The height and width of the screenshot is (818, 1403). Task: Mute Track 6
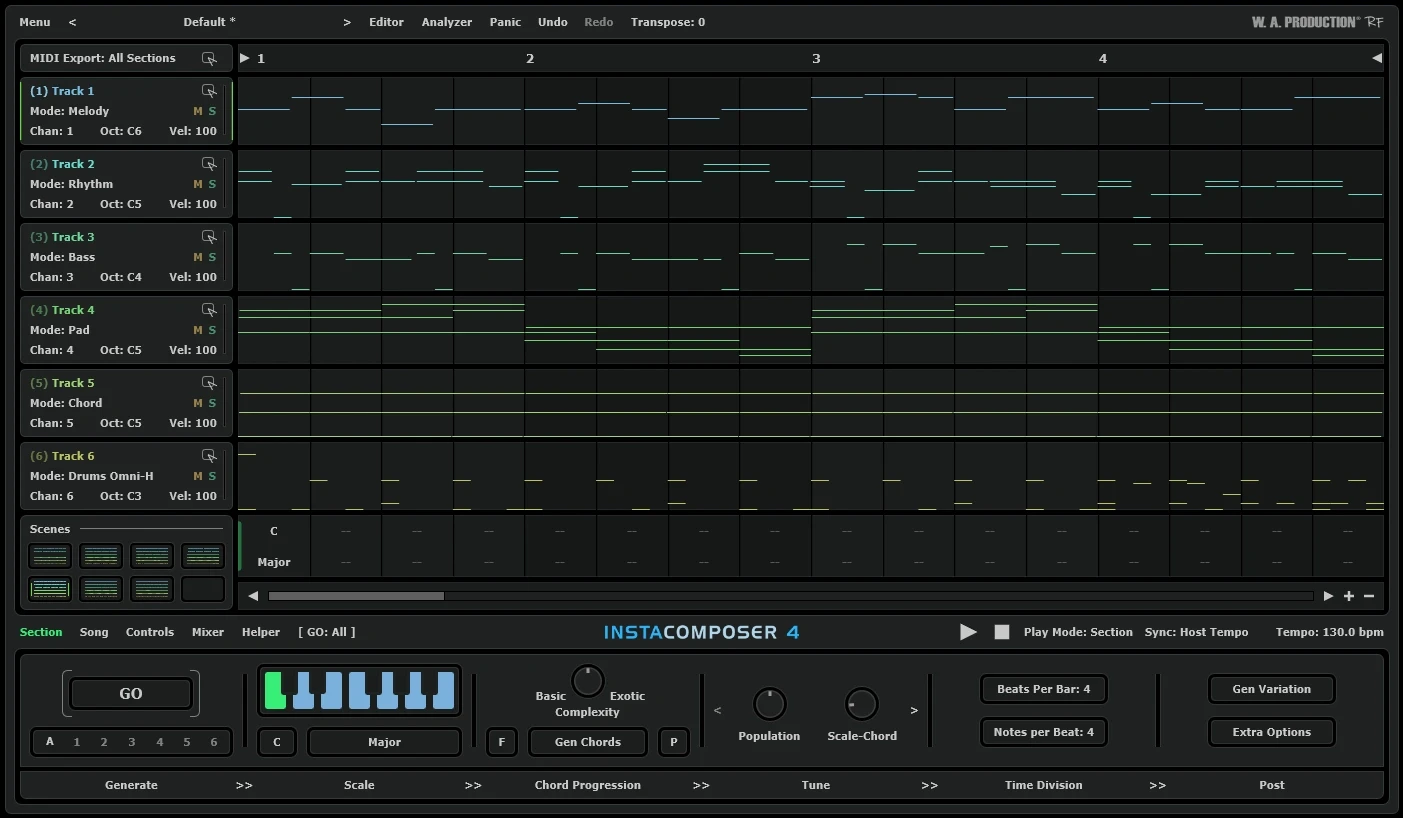(x=198, y=476)
